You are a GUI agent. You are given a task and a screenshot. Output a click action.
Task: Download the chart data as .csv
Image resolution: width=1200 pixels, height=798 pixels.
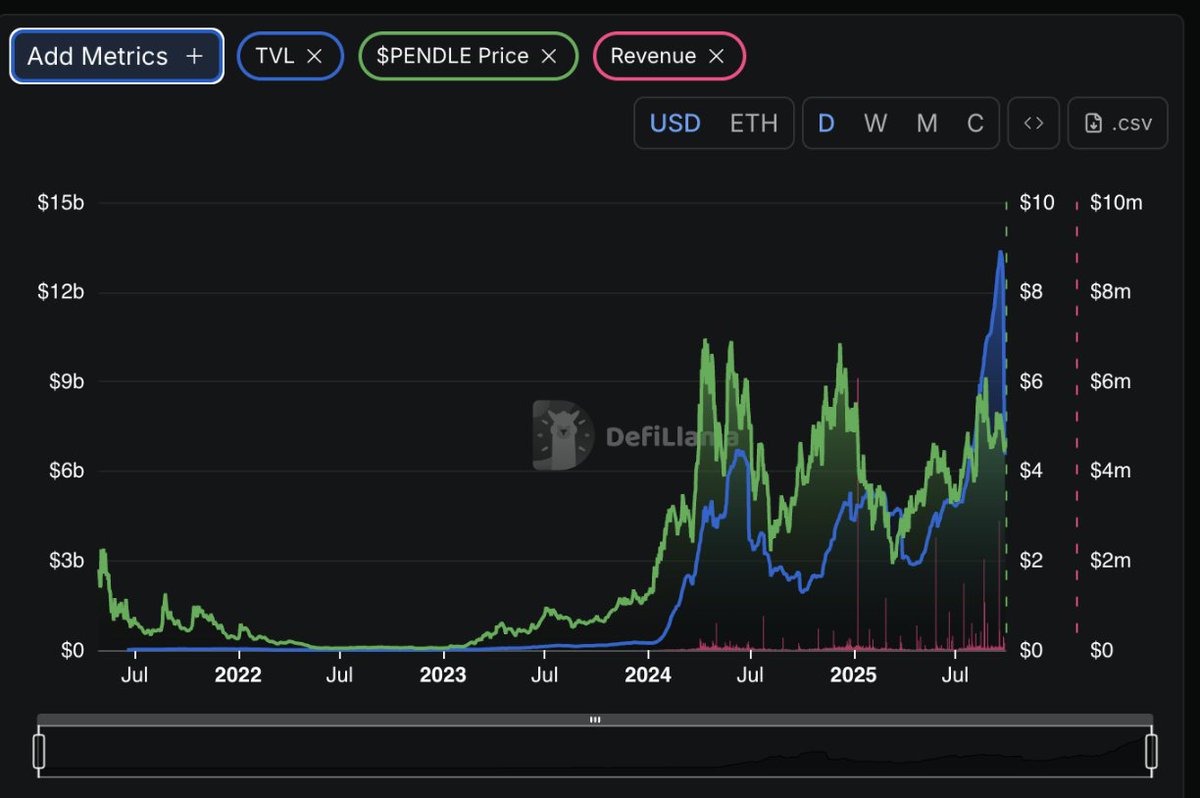coord(1118,123)
